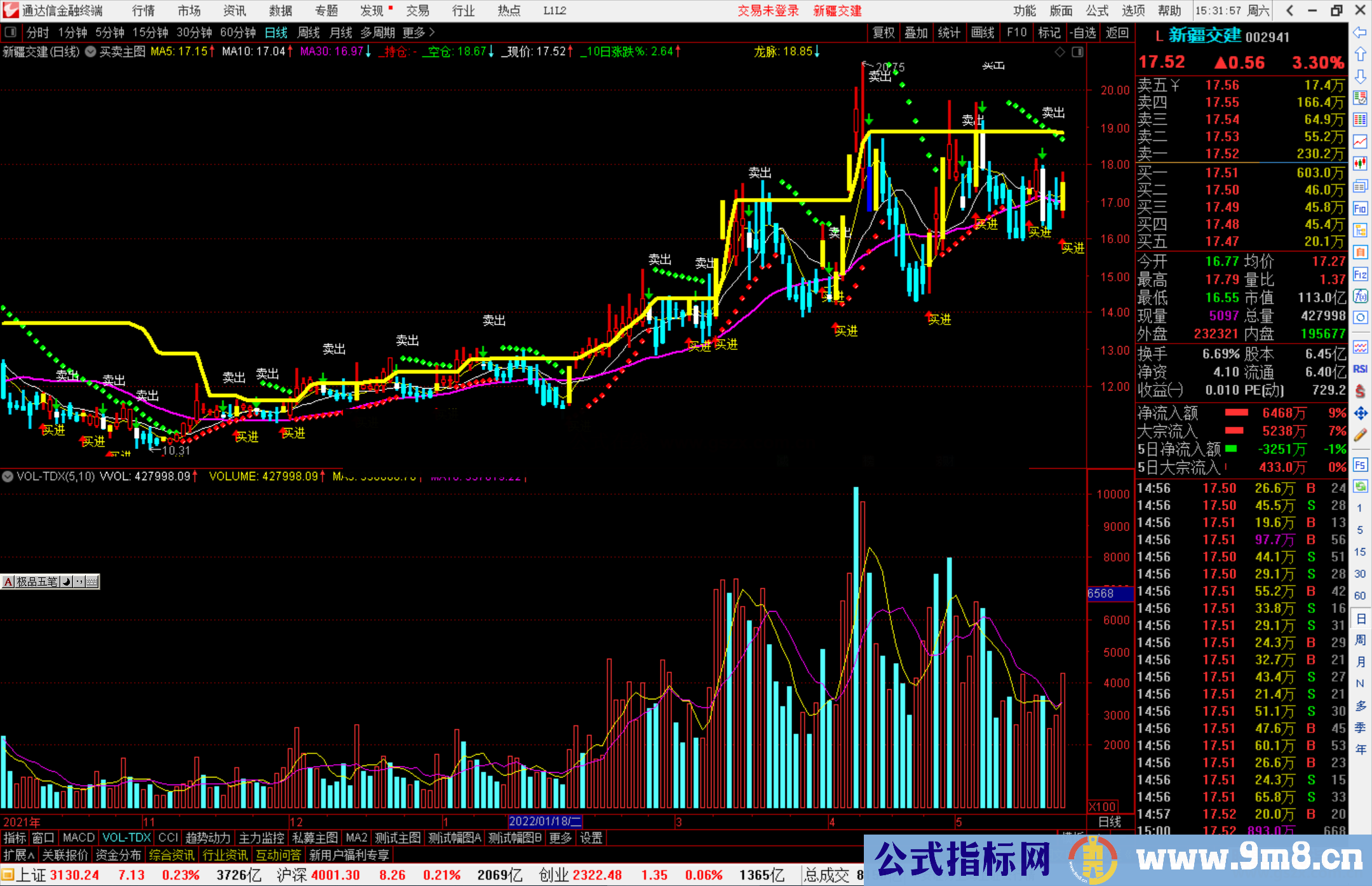The height and width of the screenshot is (886, 1372).
Task: Open the f(x) formula manager icon
Action: coord(1360,296)
